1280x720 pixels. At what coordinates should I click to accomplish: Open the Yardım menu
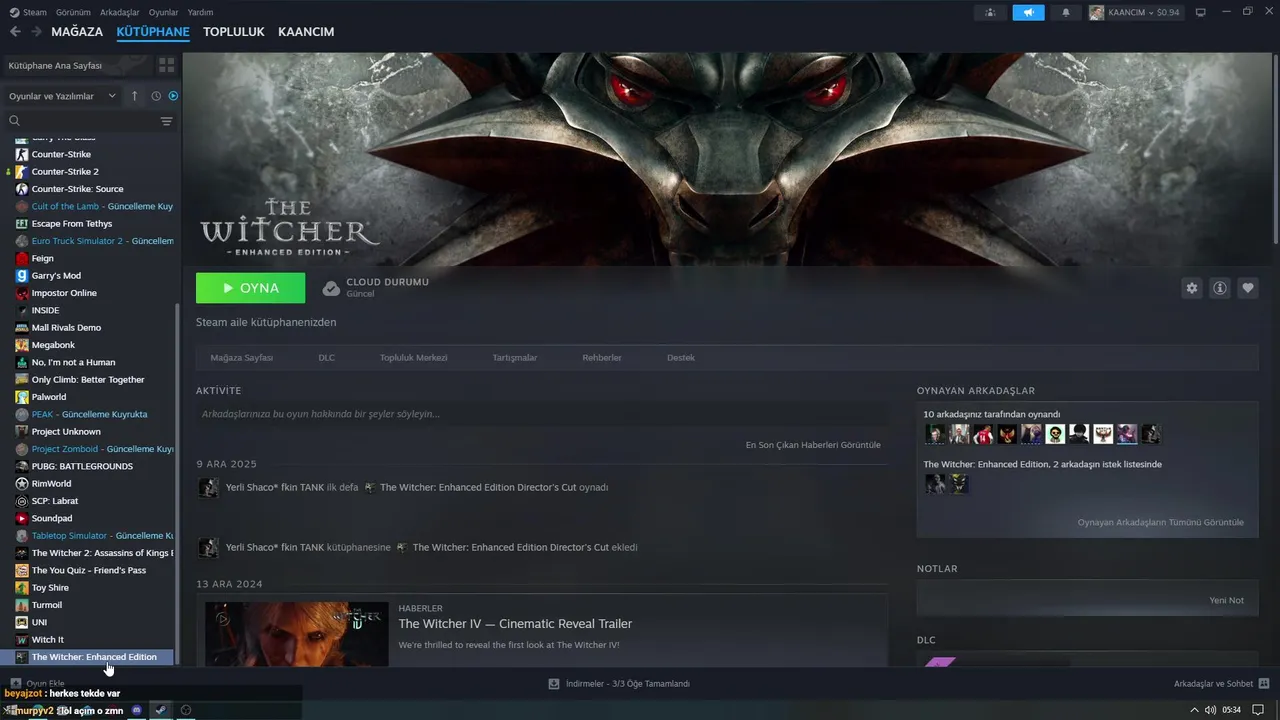[201, 12]
